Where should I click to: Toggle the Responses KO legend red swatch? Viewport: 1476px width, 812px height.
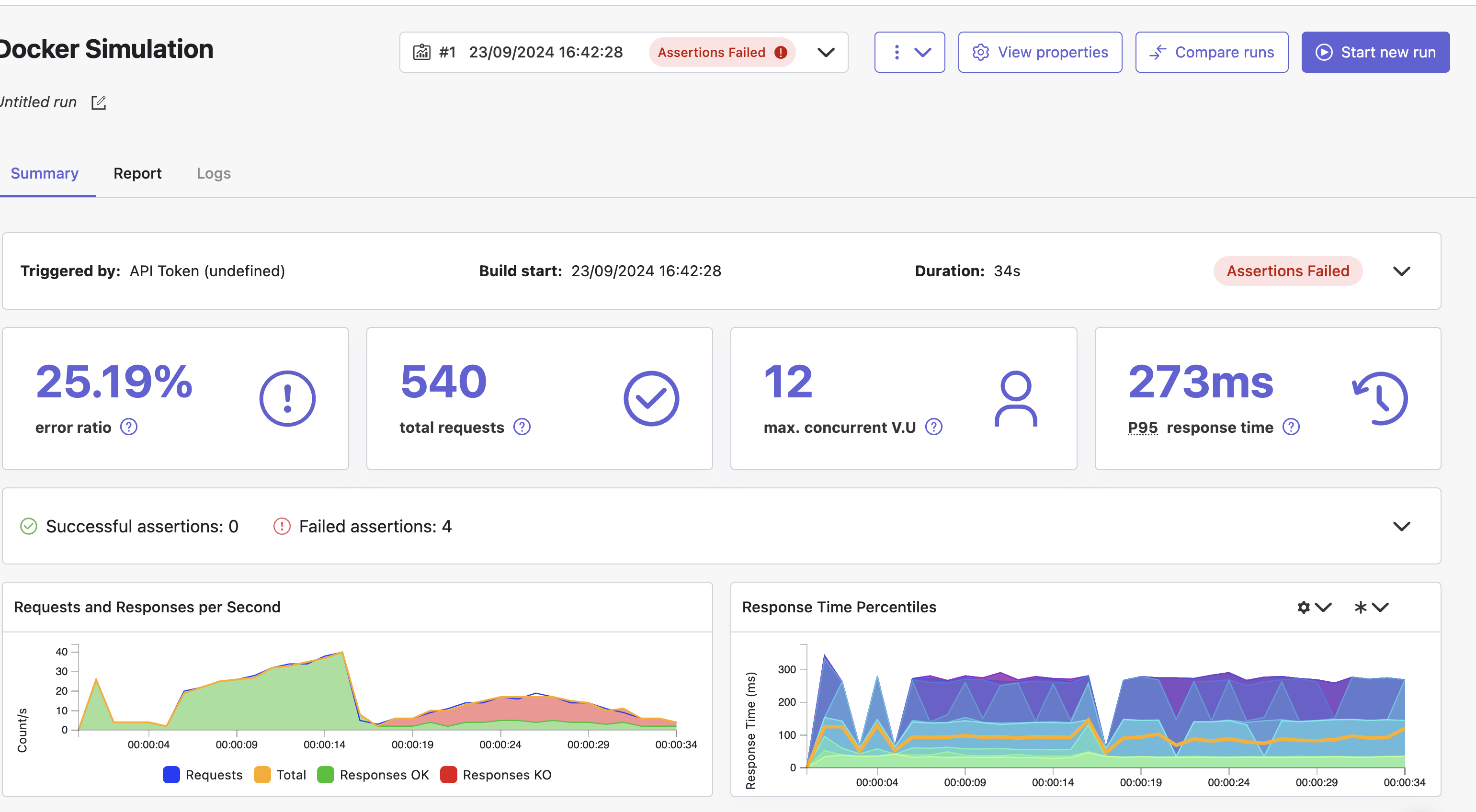[x=449, y=775]
